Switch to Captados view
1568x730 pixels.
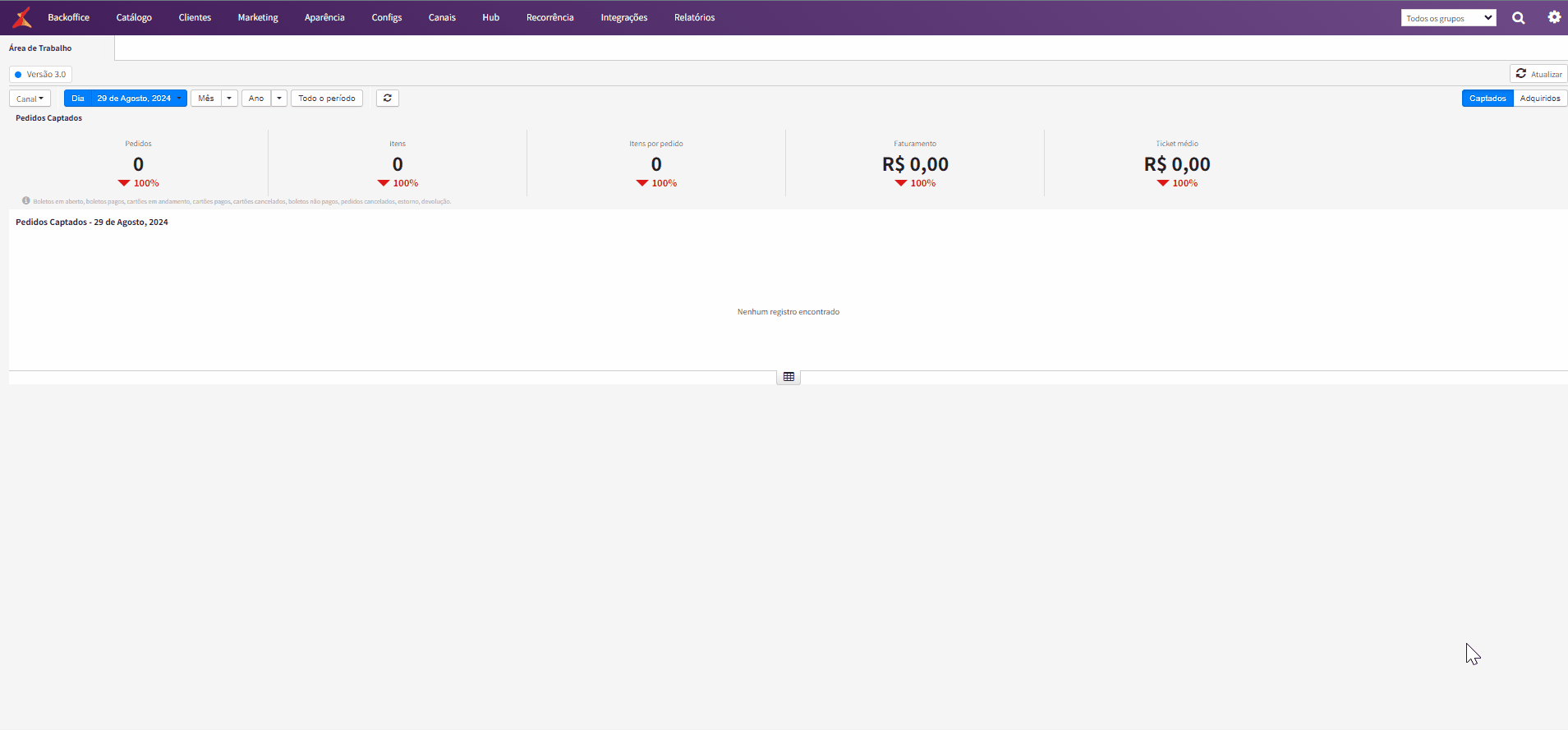[1488, 99]
